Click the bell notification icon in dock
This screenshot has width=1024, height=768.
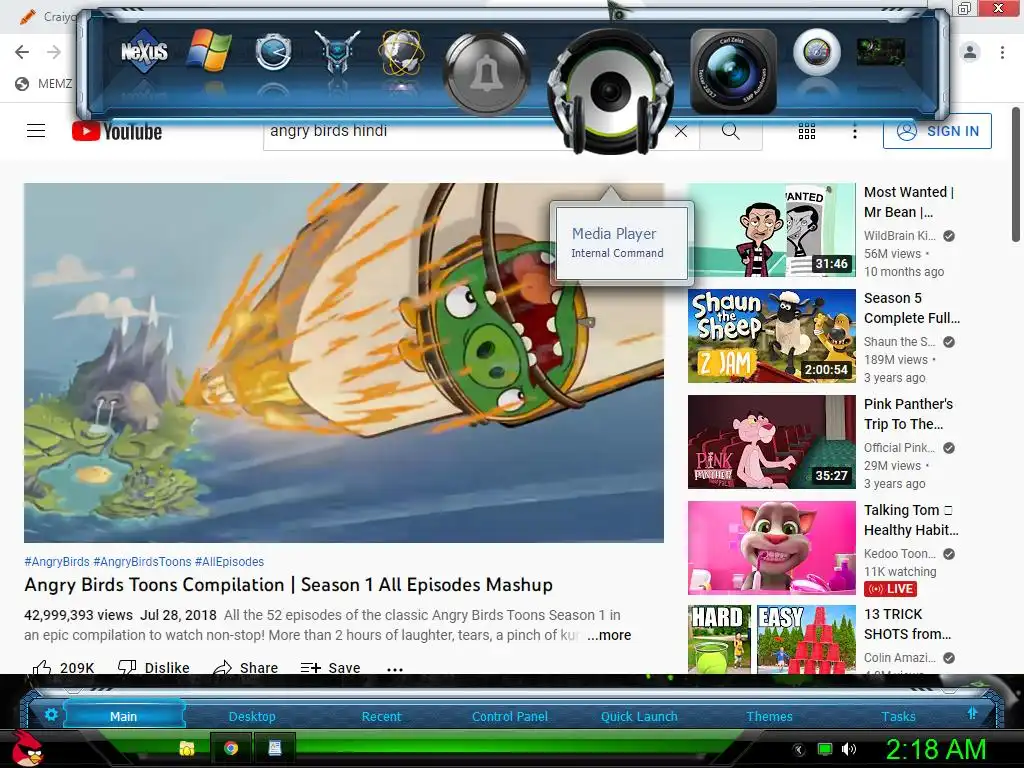pyautogui.click(x=486, y=72)
